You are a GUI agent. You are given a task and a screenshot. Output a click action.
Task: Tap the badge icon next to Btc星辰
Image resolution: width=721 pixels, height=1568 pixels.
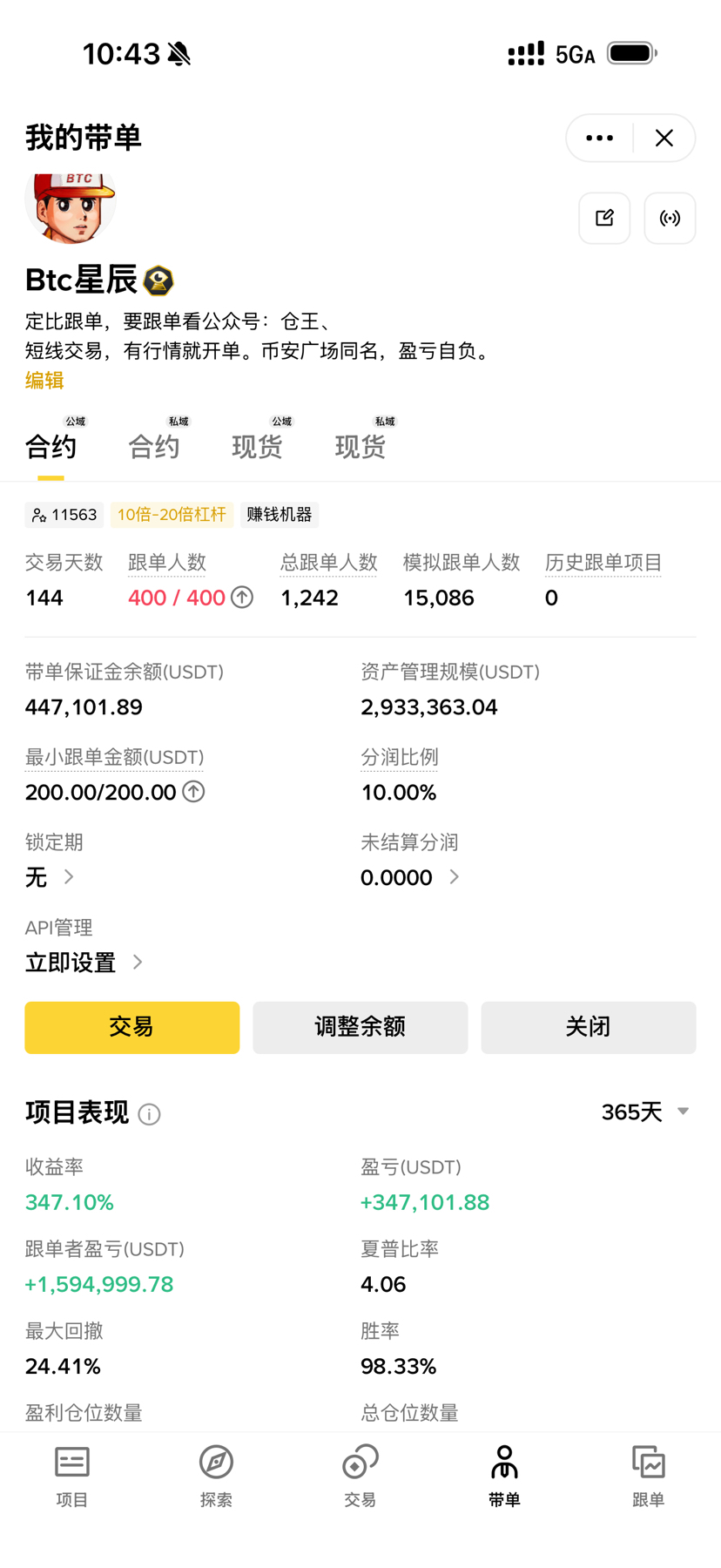[158, 280]
